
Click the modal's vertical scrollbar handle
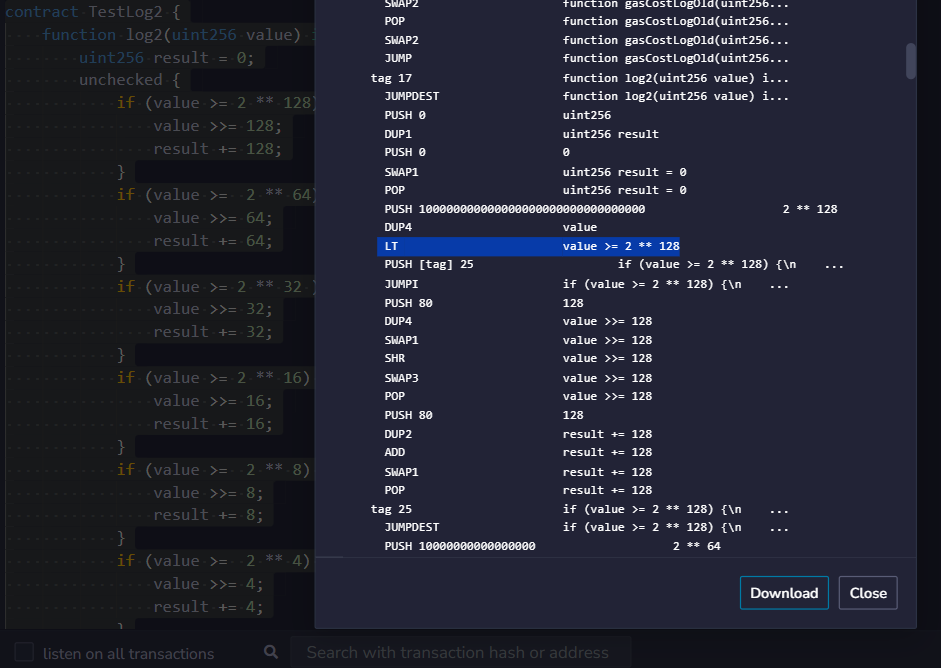909,60
